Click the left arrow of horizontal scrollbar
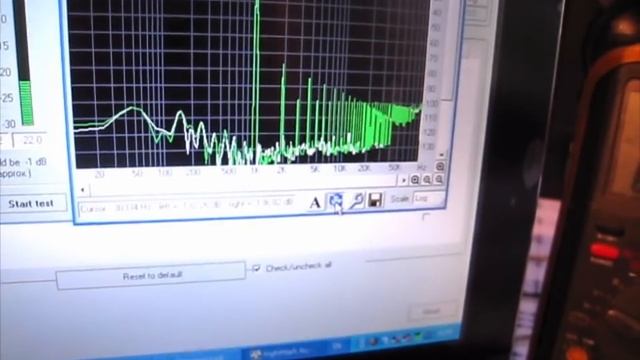 pyautogui.click(x=82, y=189)
